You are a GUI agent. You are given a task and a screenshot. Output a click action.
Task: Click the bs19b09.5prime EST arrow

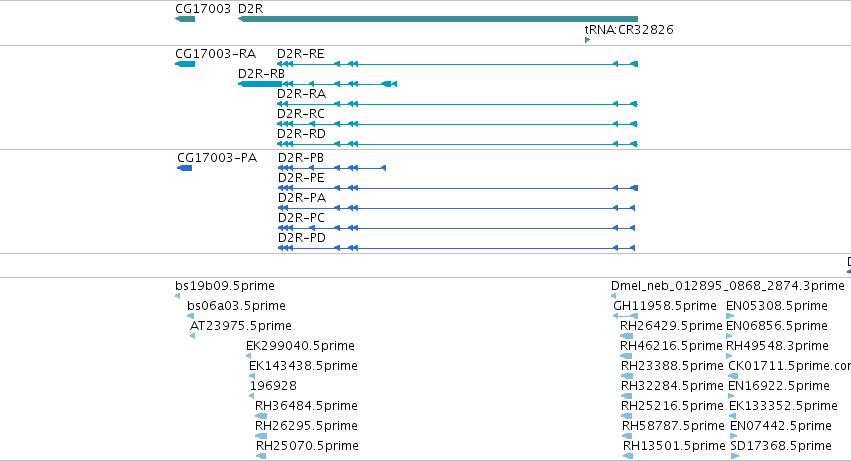coord(177,296)
